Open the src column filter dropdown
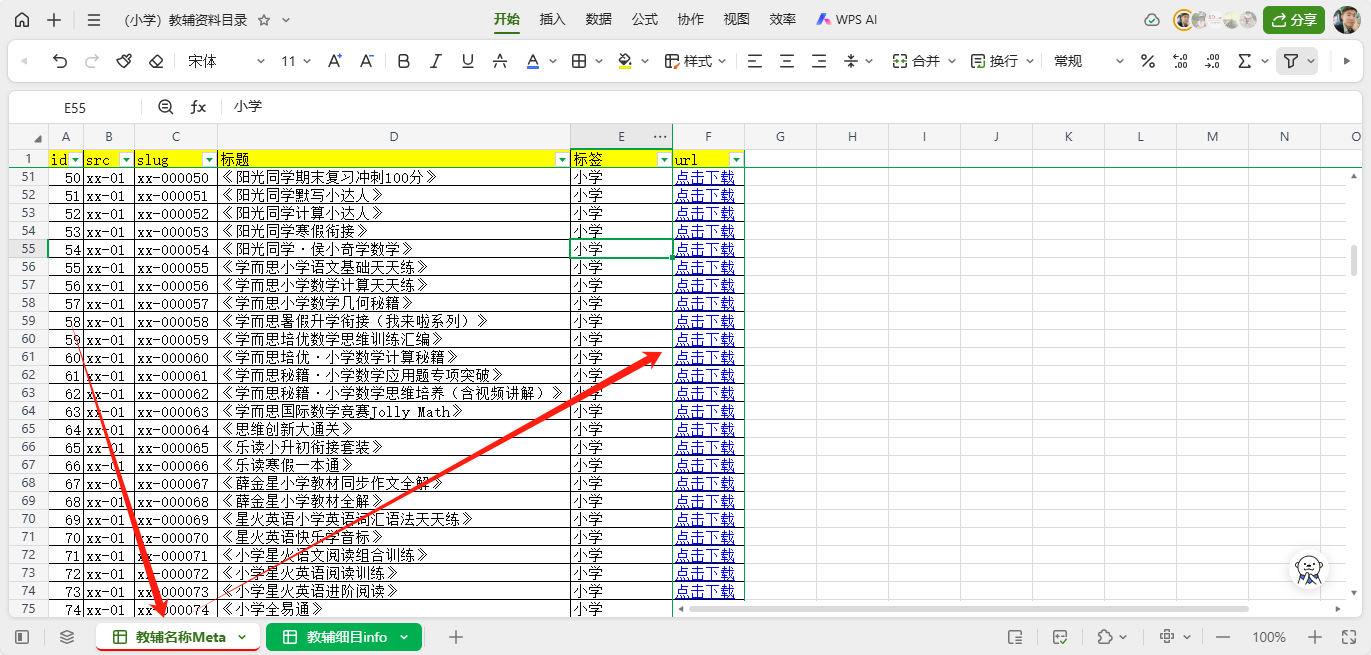The height and width of the screenshot is (655, 1371). [126, 159]
